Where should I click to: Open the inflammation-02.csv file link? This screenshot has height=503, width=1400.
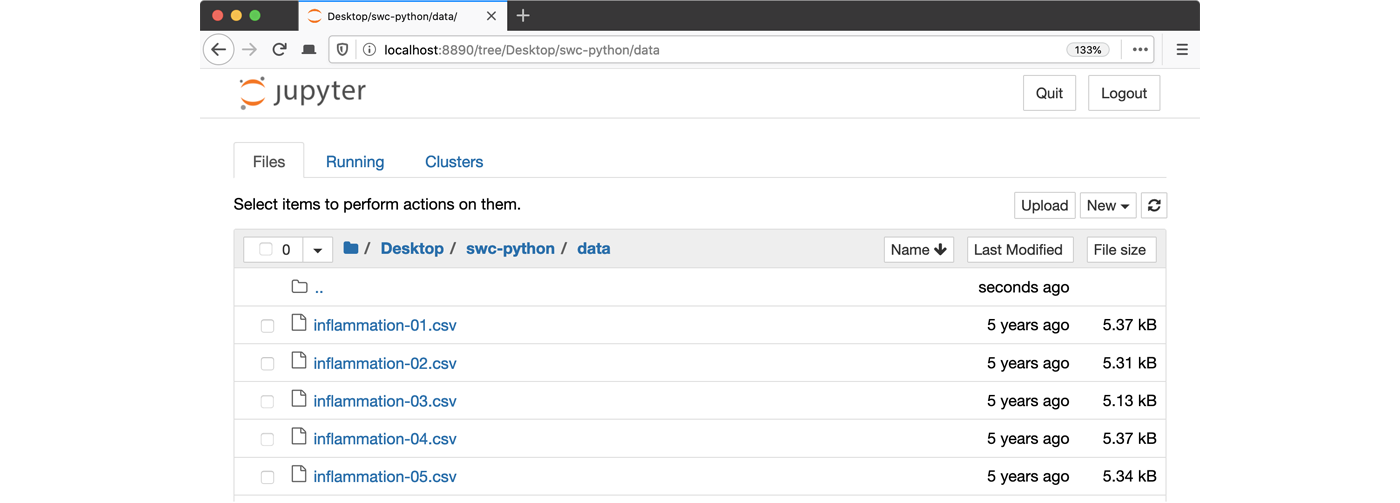[x=385, y=363]
